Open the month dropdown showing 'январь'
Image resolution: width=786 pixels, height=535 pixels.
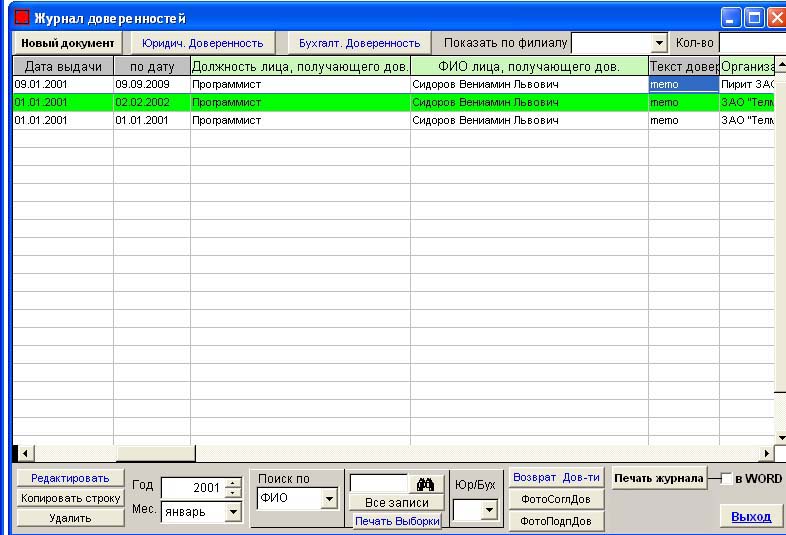point(233,511)
